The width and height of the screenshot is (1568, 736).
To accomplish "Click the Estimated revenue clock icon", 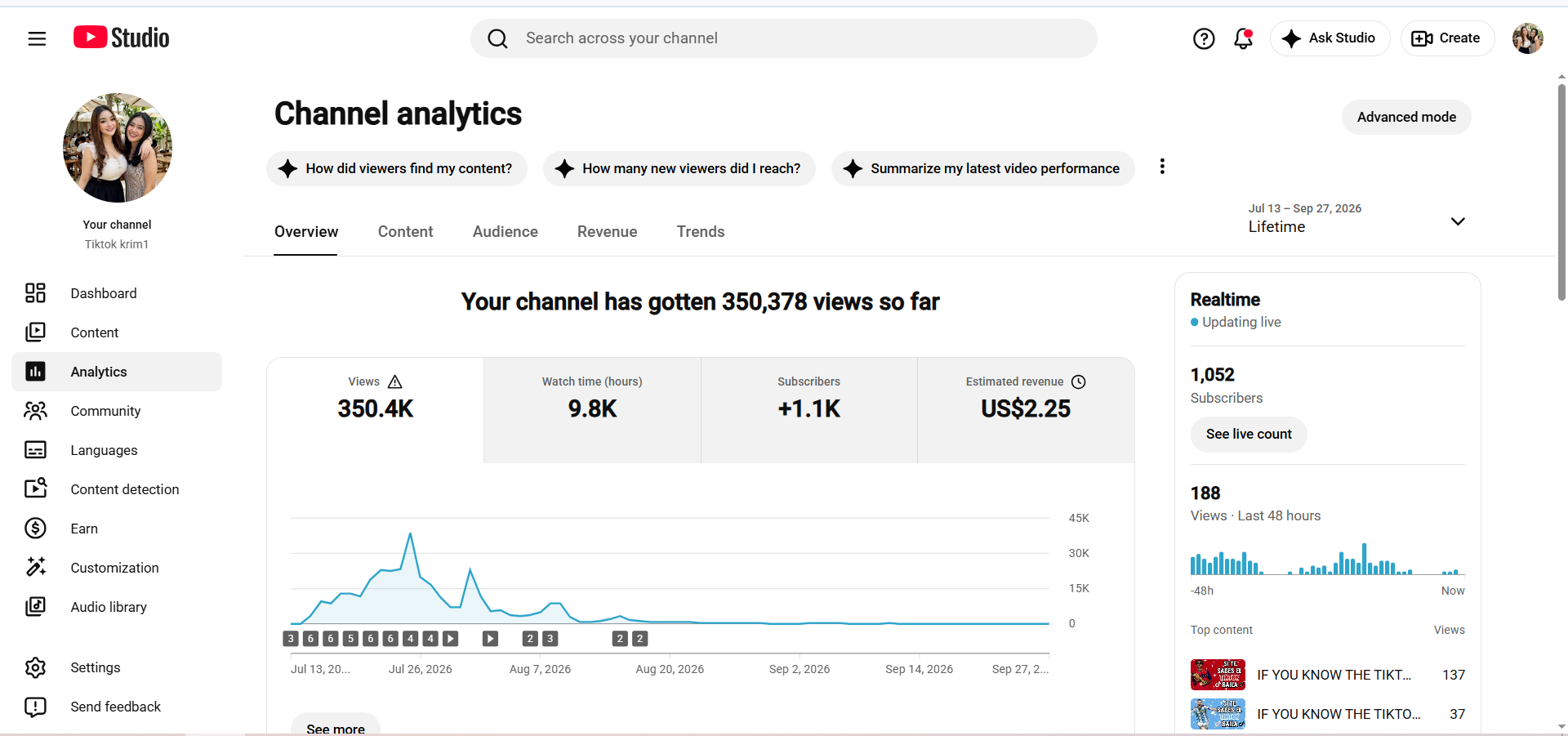I will click(x=1078, y=381).
